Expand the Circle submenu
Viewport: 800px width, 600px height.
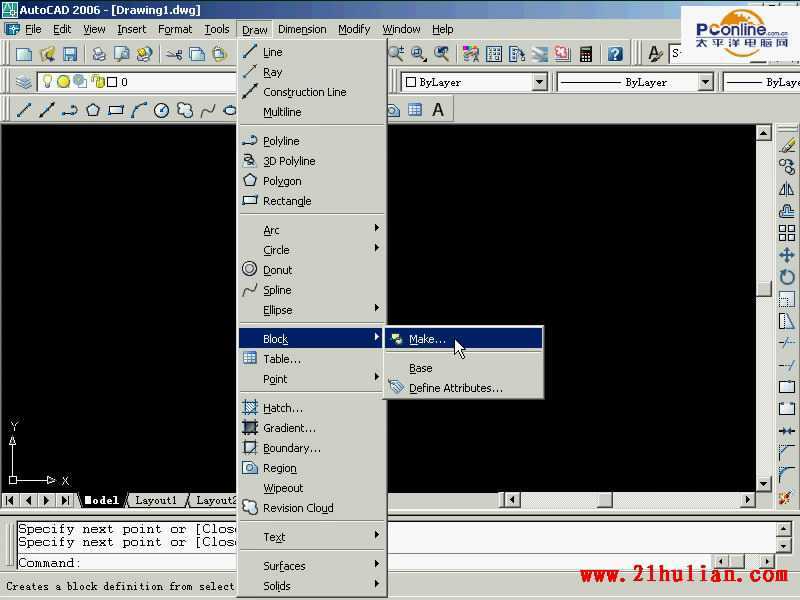pyautogui.click(x=312, y=250)
